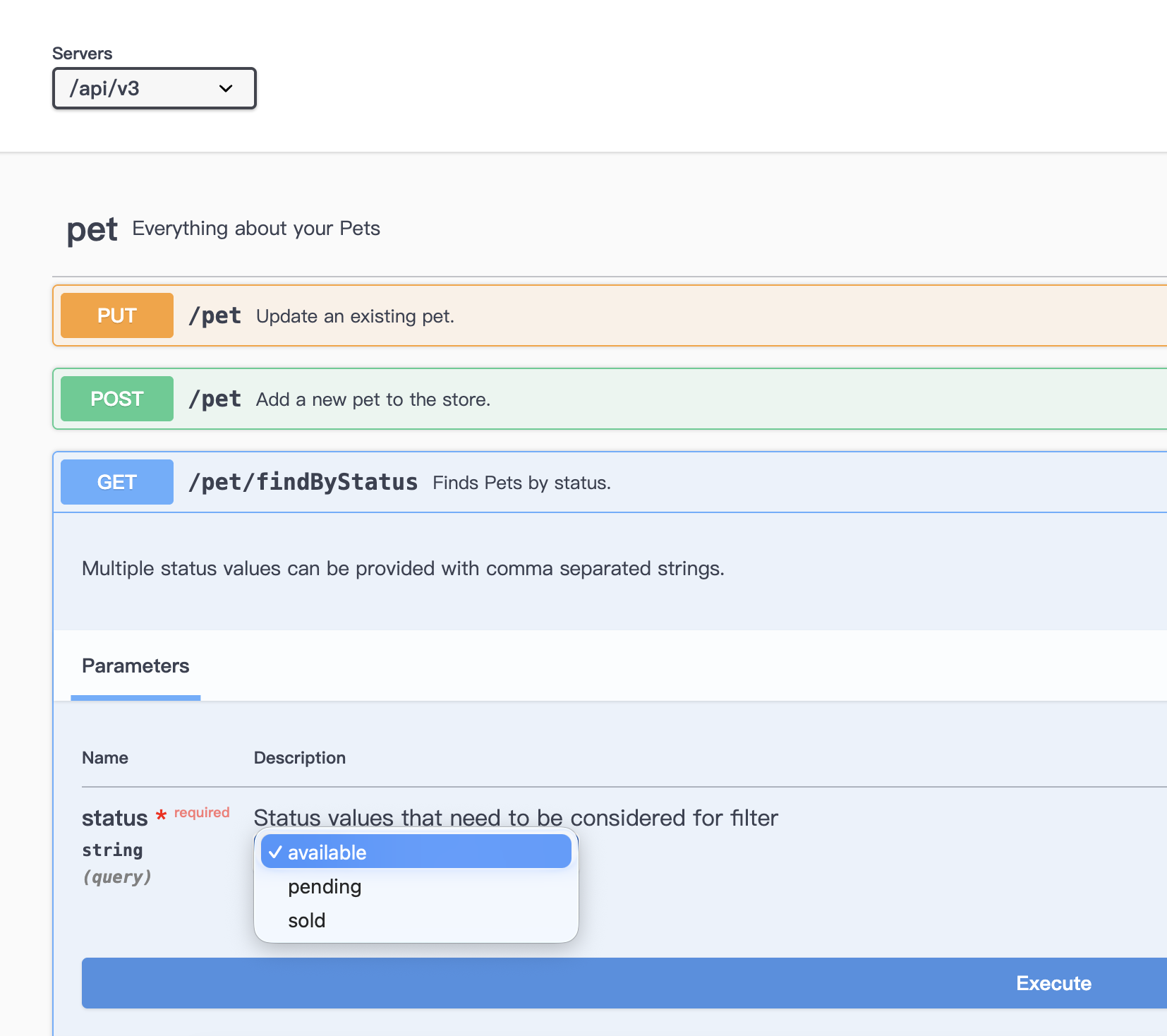Click the /pet path in the PUT row
The height and width of the screenshot is (1036, 1167).
pyautogui.click(x=215, y=315)
